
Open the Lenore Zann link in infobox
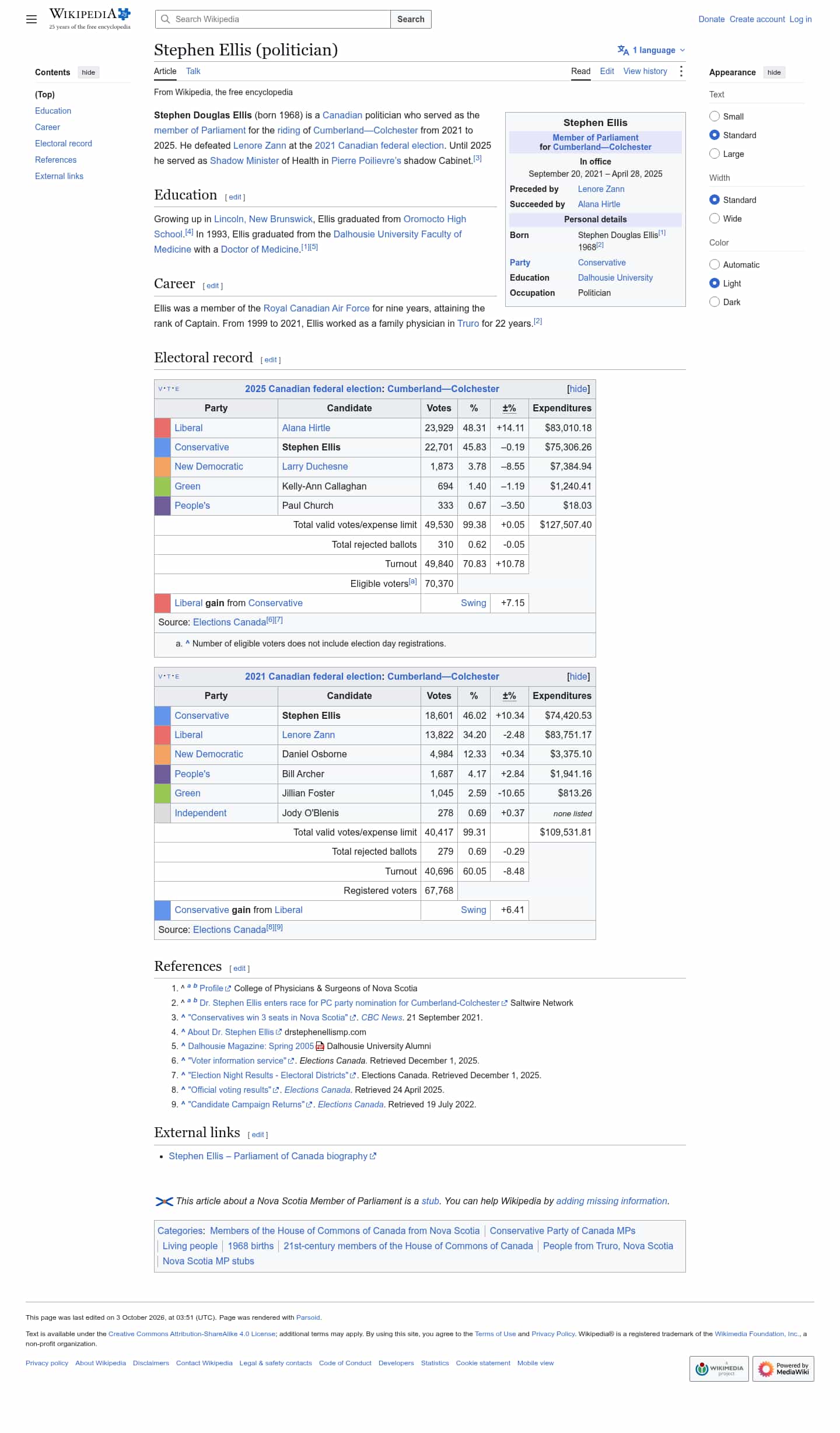(x=601, y=189)
